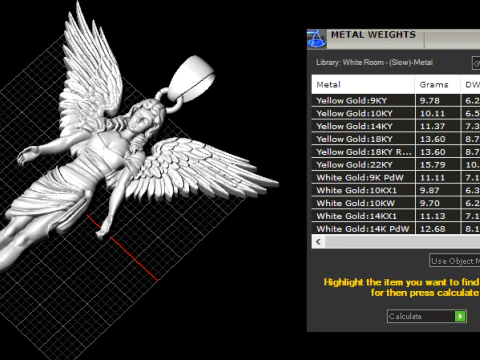Select the White Gold:10KX1 row
The width and height of the screenshot is (480, 360).
pyautogui.click(x=396, y=190)
